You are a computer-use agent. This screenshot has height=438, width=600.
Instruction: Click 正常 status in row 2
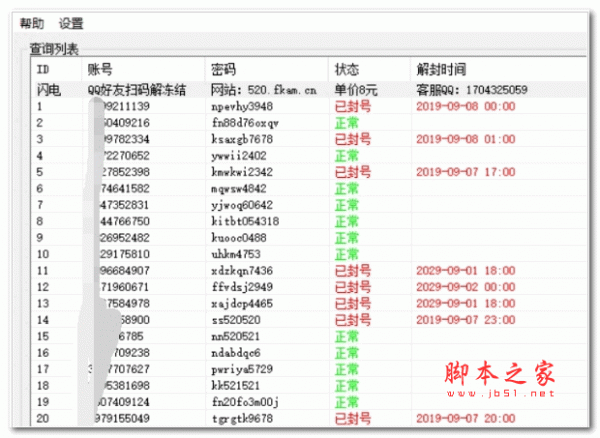point(347,123)
